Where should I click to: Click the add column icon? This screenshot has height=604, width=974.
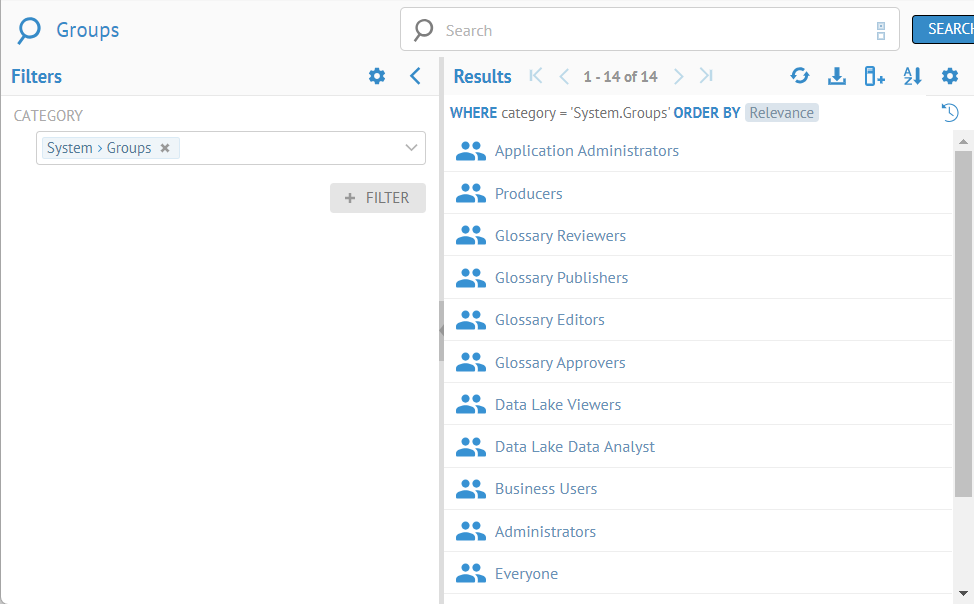pos(875,76)
